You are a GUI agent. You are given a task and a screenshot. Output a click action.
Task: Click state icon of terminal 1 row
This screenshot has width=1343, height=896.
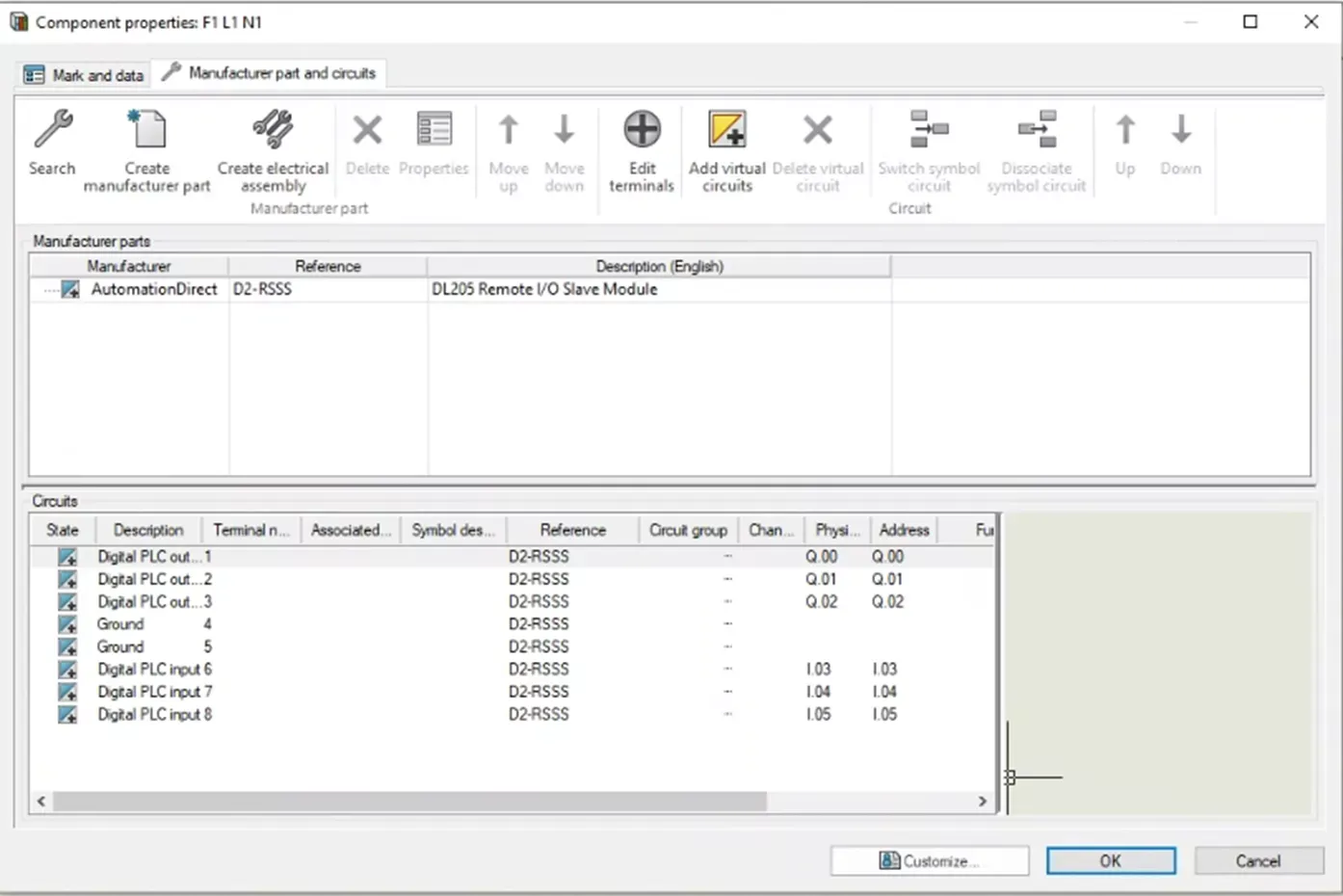67,557
